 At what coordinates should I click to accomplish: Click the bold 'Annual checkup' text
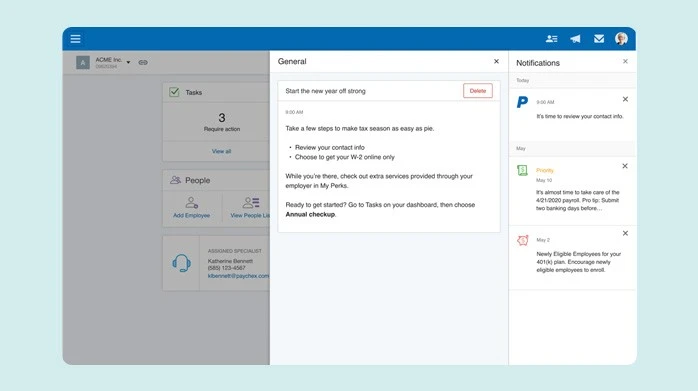(310, 214)
